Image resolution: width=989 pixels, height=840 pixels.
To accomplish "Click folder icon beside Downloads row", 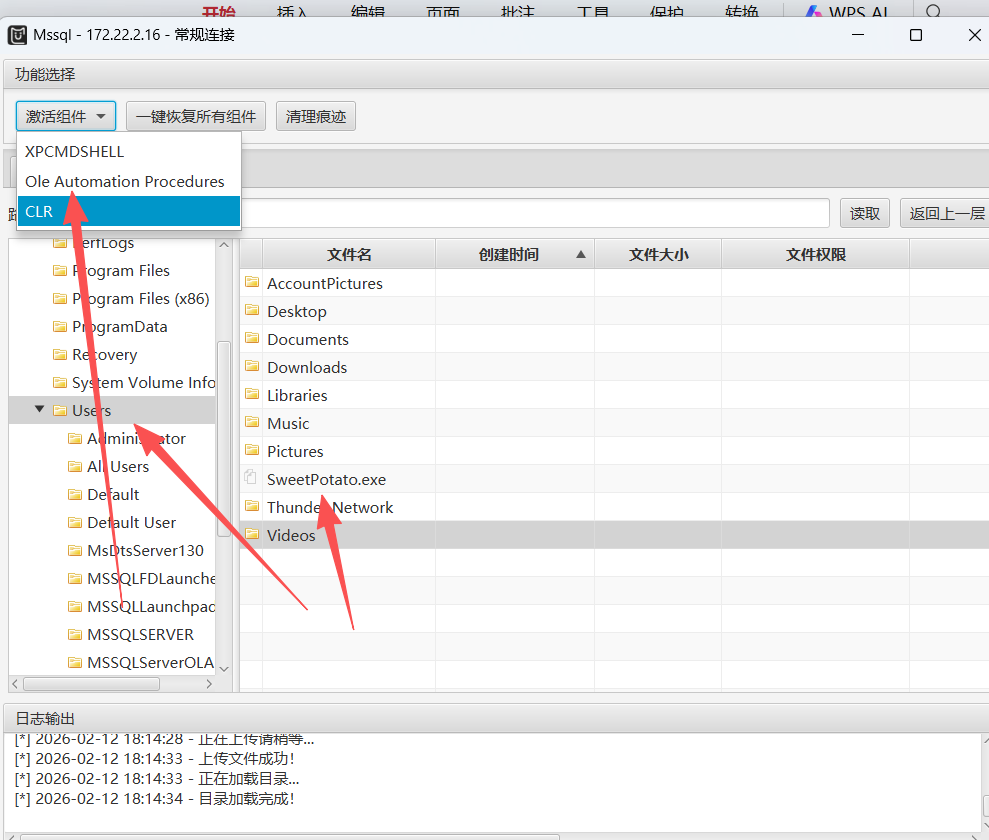I will coord(252,366).
